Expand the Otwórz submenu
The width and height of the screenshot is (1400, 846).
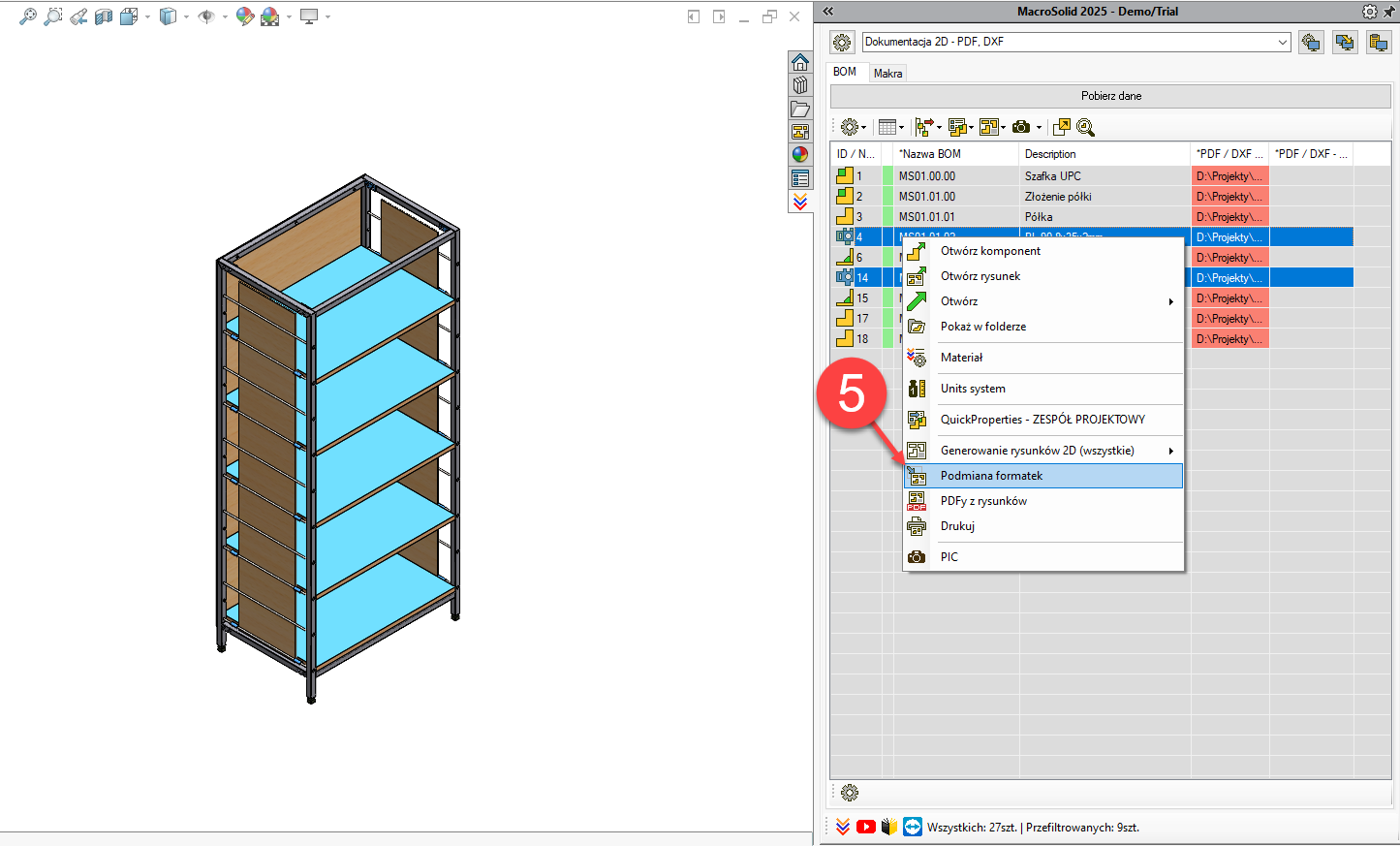1043,301
